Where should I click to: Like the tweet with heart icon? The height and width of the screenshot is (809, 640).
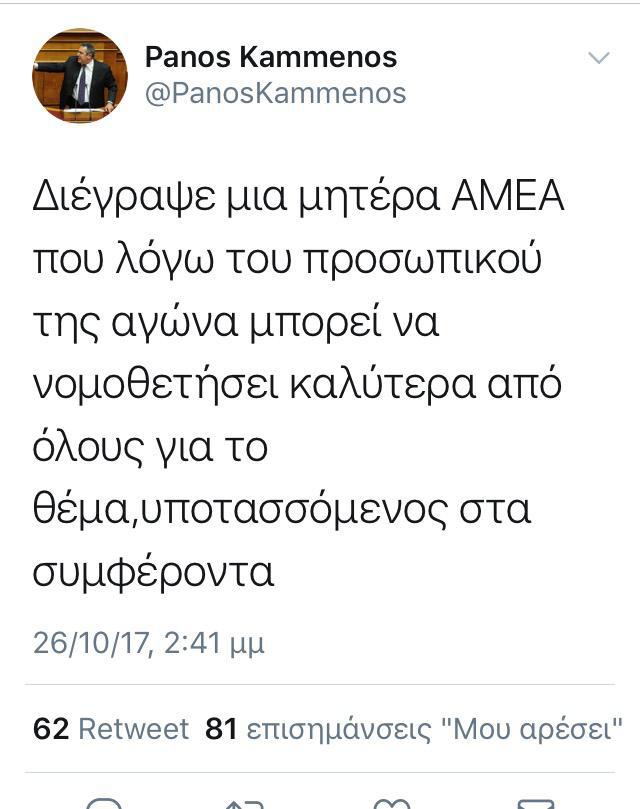click(x=391, y=804)
